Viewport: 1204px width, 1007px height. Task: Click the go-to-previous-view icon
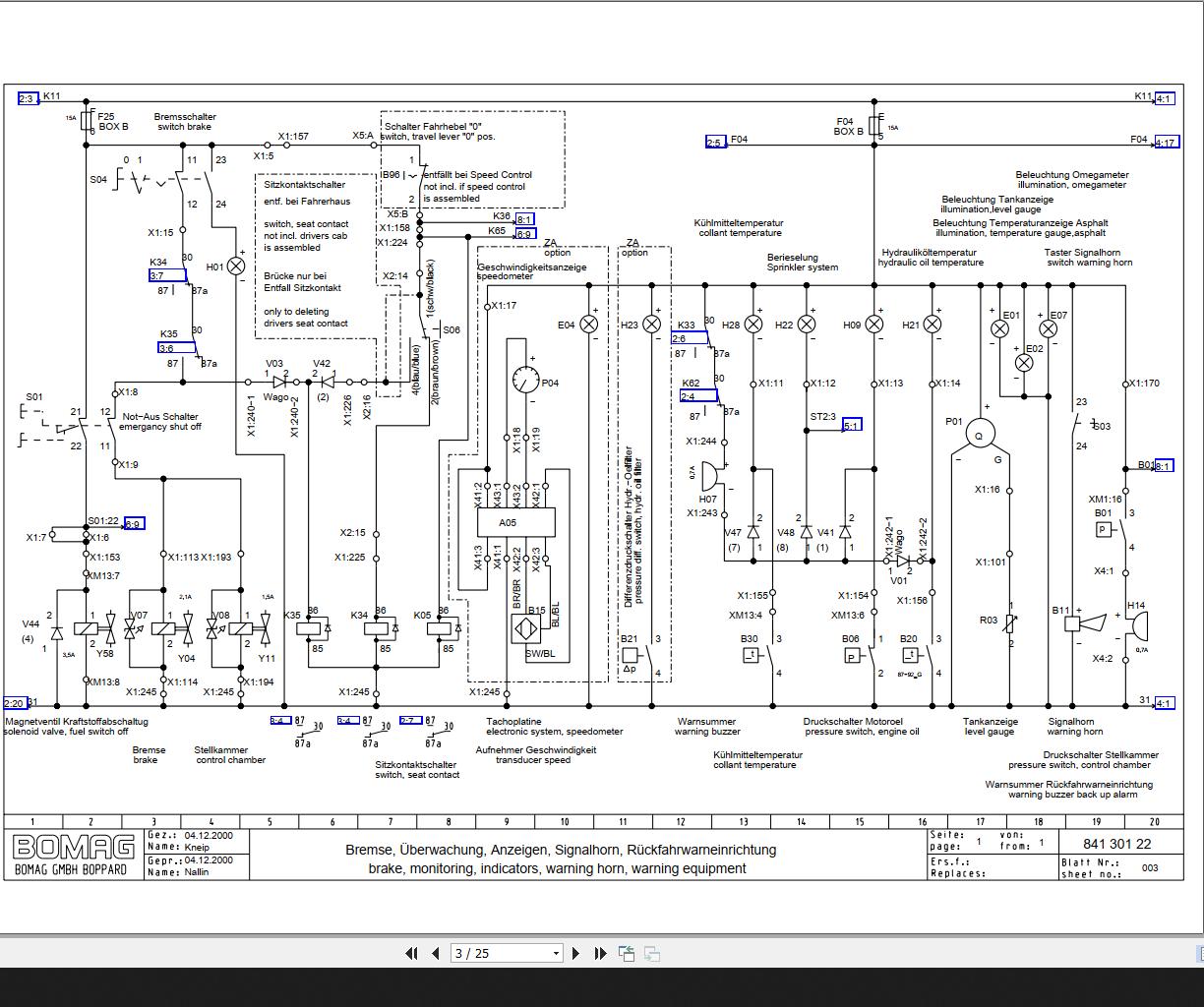[x=627, y=953]
